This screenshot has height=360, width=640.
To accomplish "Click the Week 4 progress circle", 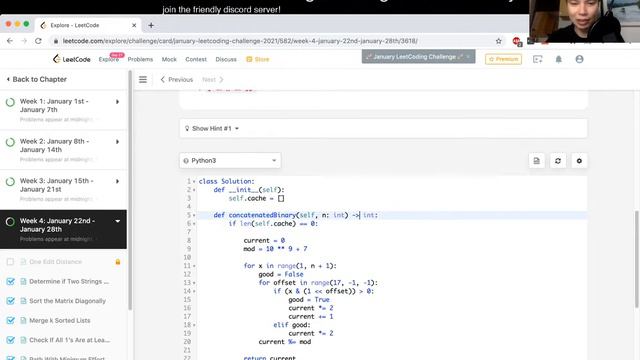I will click(x=10, y=222).
